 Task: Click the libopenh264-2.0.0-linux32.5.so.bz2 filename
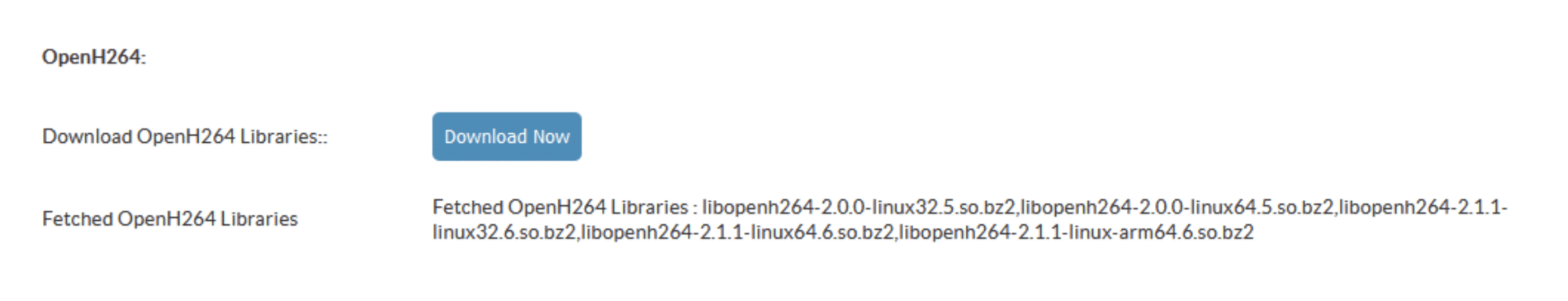pyautogui.click(x=859, y=207)
